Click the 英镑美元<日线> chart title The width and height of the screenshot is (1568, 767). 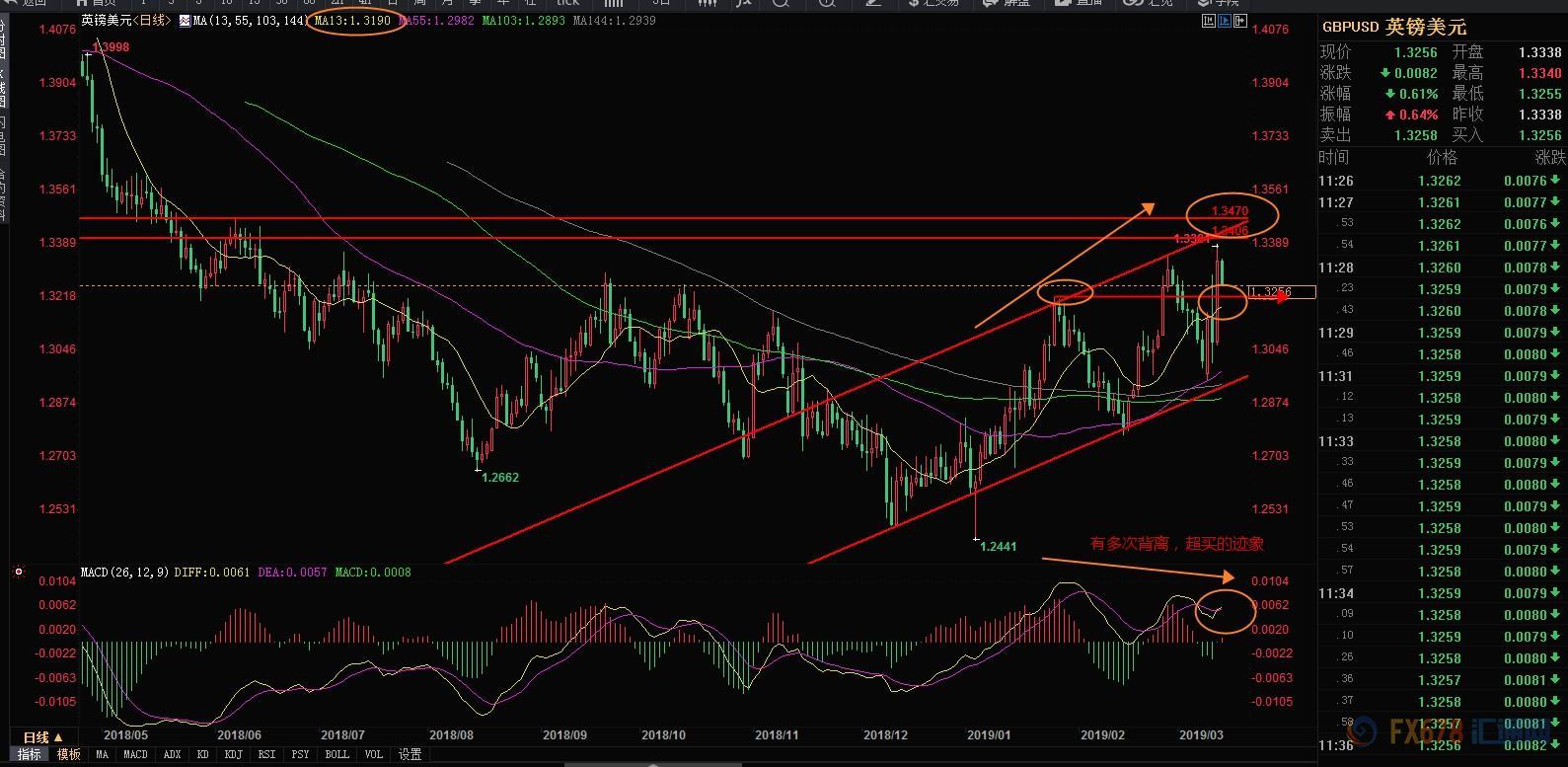[126, 21]
